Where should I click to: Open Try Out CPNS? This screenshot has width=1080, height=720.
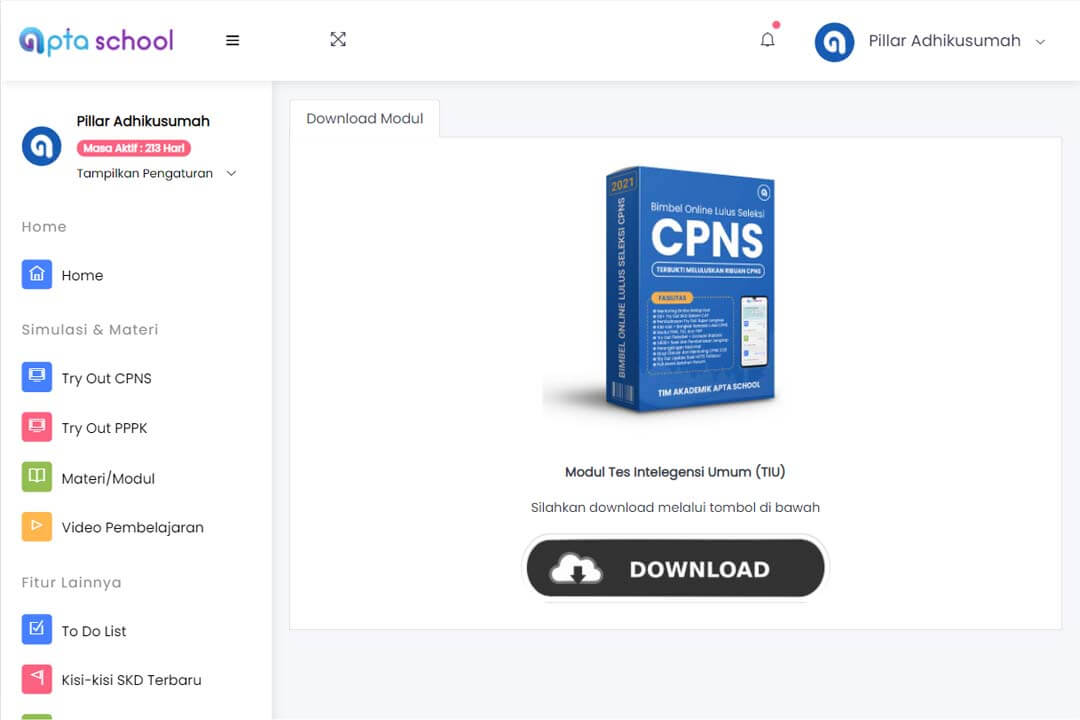pos(106,378)
